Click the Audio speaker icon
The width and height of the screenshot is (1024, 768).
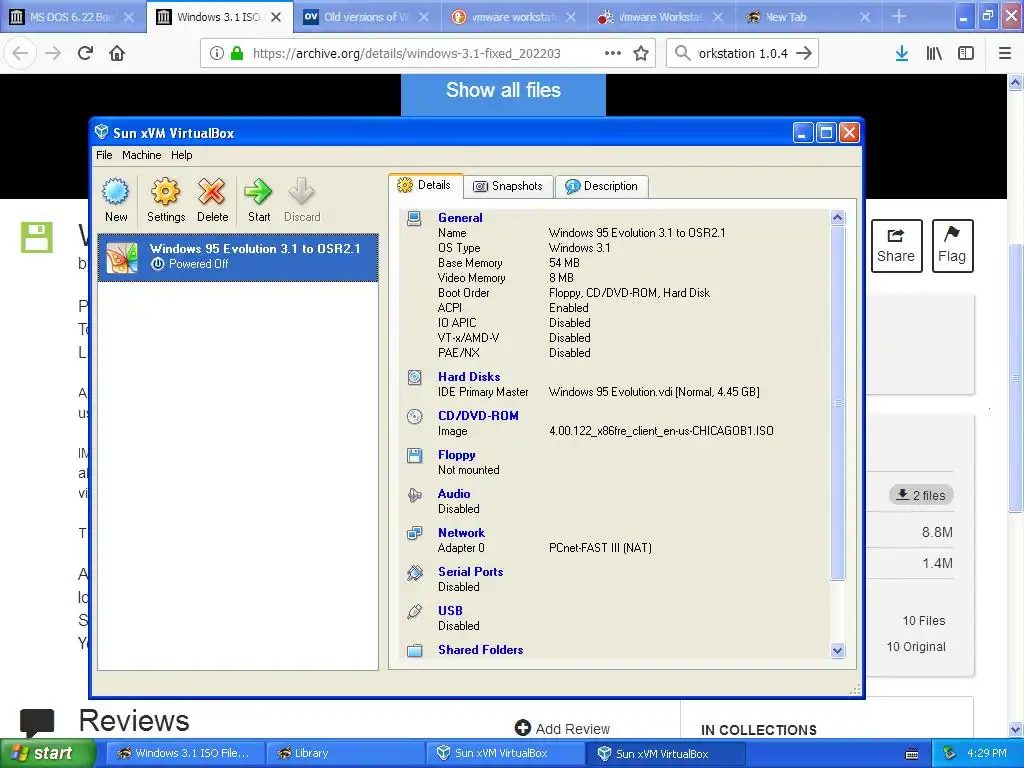click(x=414, y=494)
